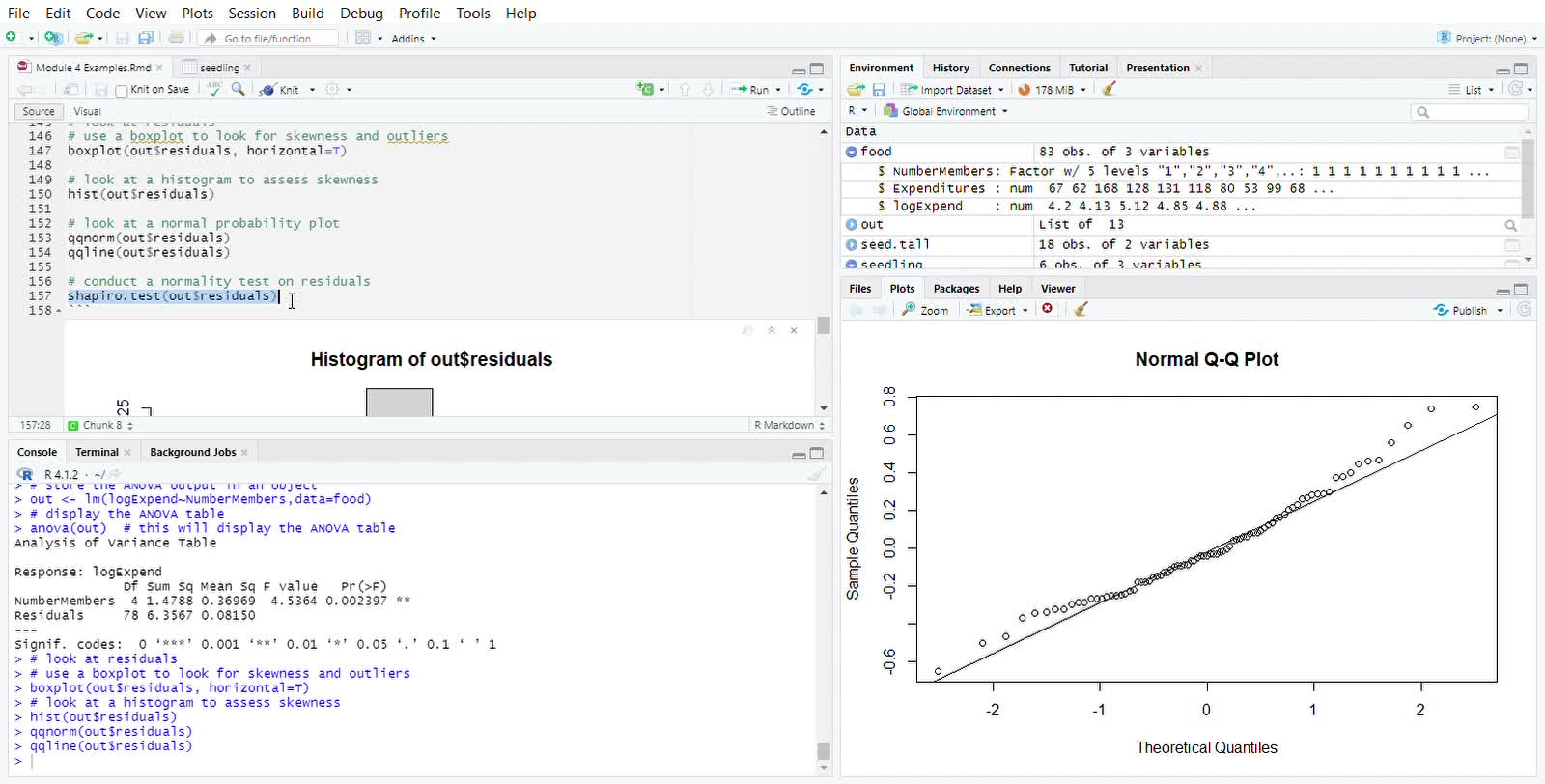
Task: Open the R Markdown file type selector
Action: tap(789, 425)
